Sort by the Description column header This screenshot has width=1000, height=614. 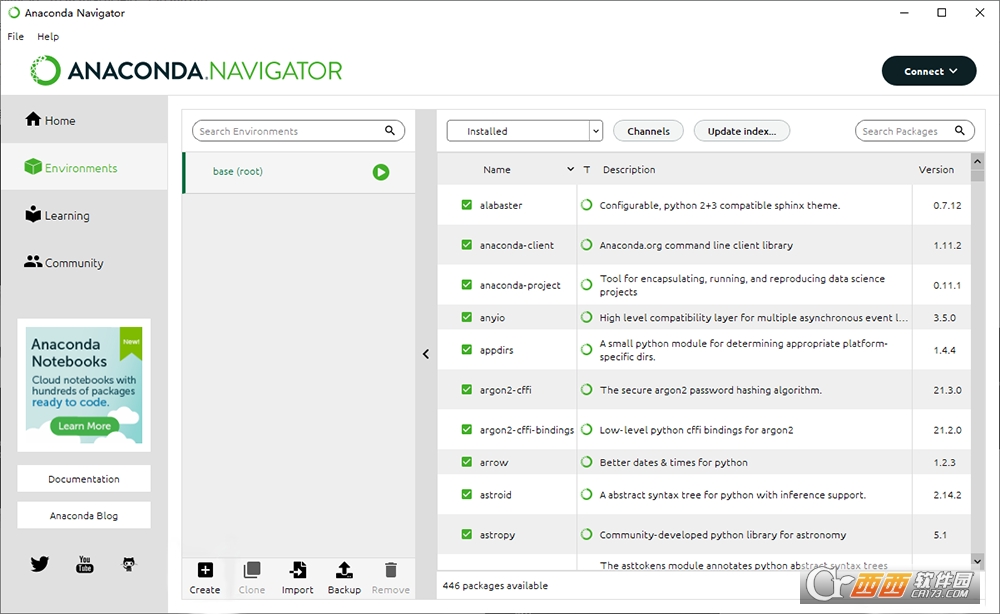coord(629,170)
